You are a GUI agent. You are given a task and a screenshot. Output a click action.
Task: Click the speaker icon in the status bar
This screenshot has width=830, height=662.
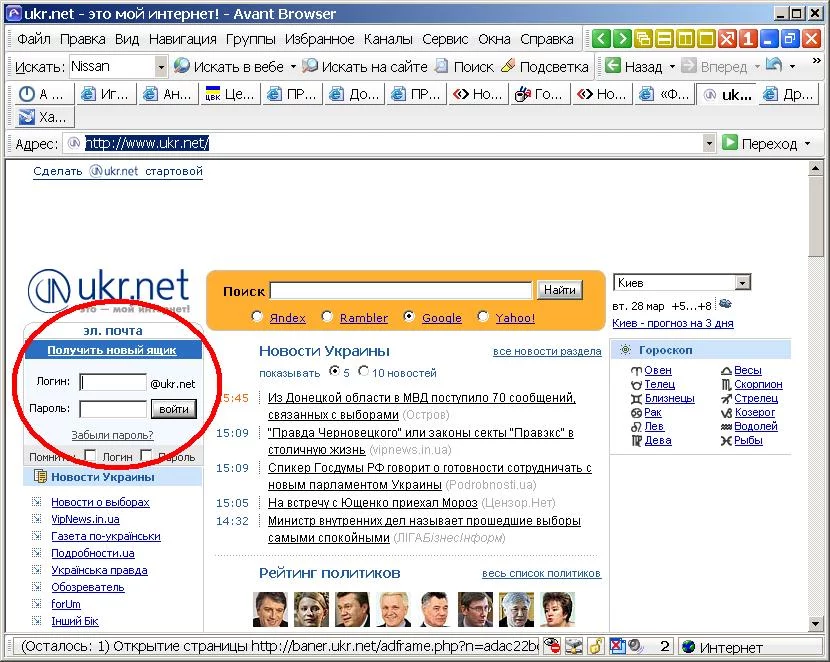click(635, 647)
